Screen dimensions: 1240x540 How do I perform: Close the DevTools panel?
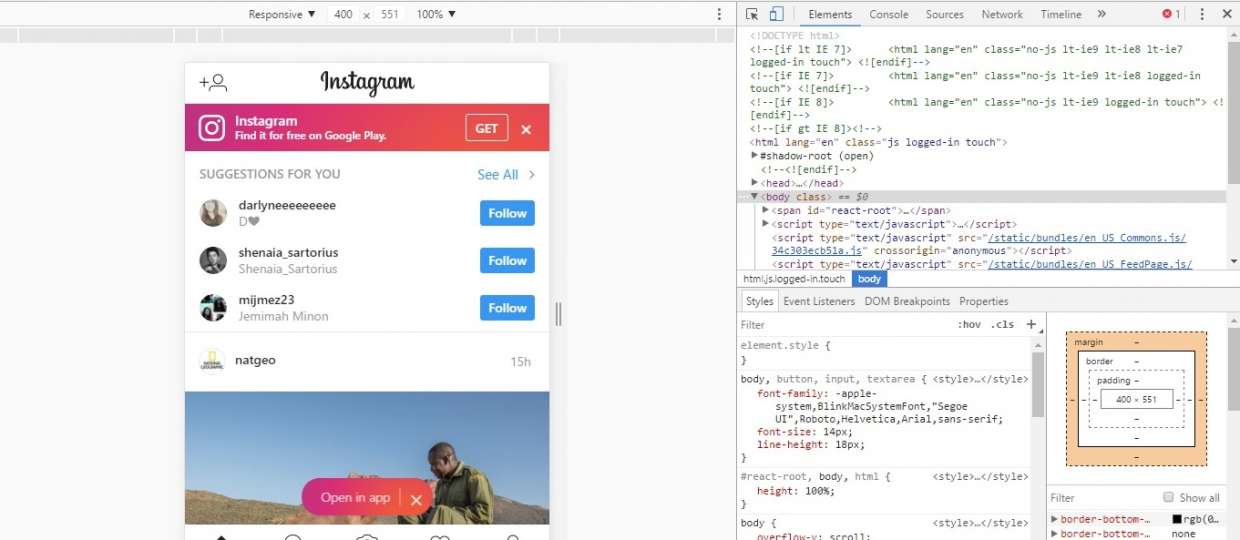pyautogui.click(x=1227, y=14)
